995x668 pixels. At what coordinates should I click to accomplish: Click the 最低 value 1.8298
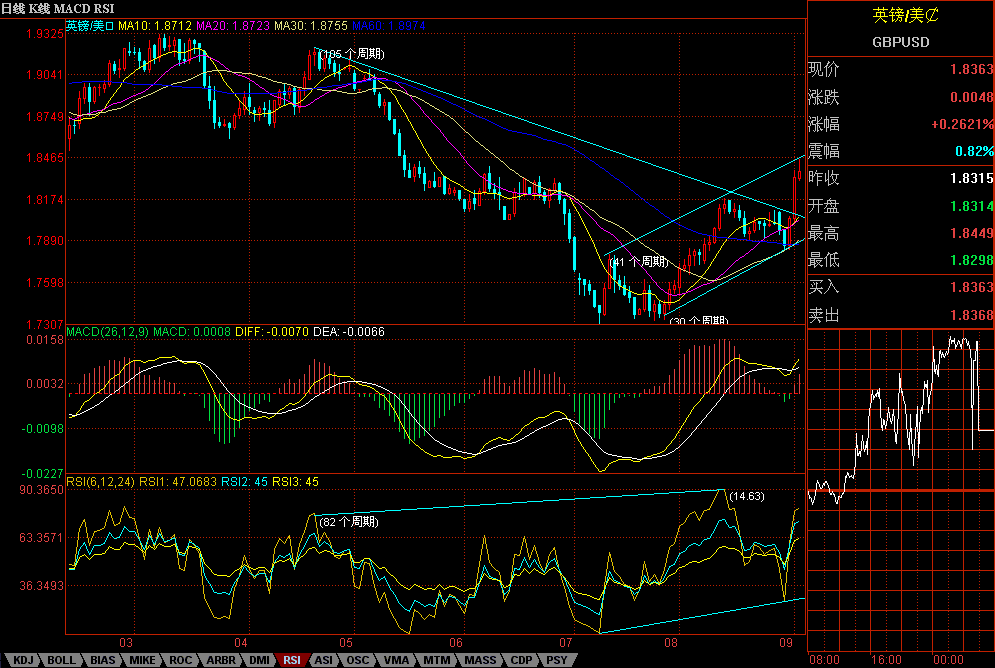pyautogui.click(x=971, y=260)
